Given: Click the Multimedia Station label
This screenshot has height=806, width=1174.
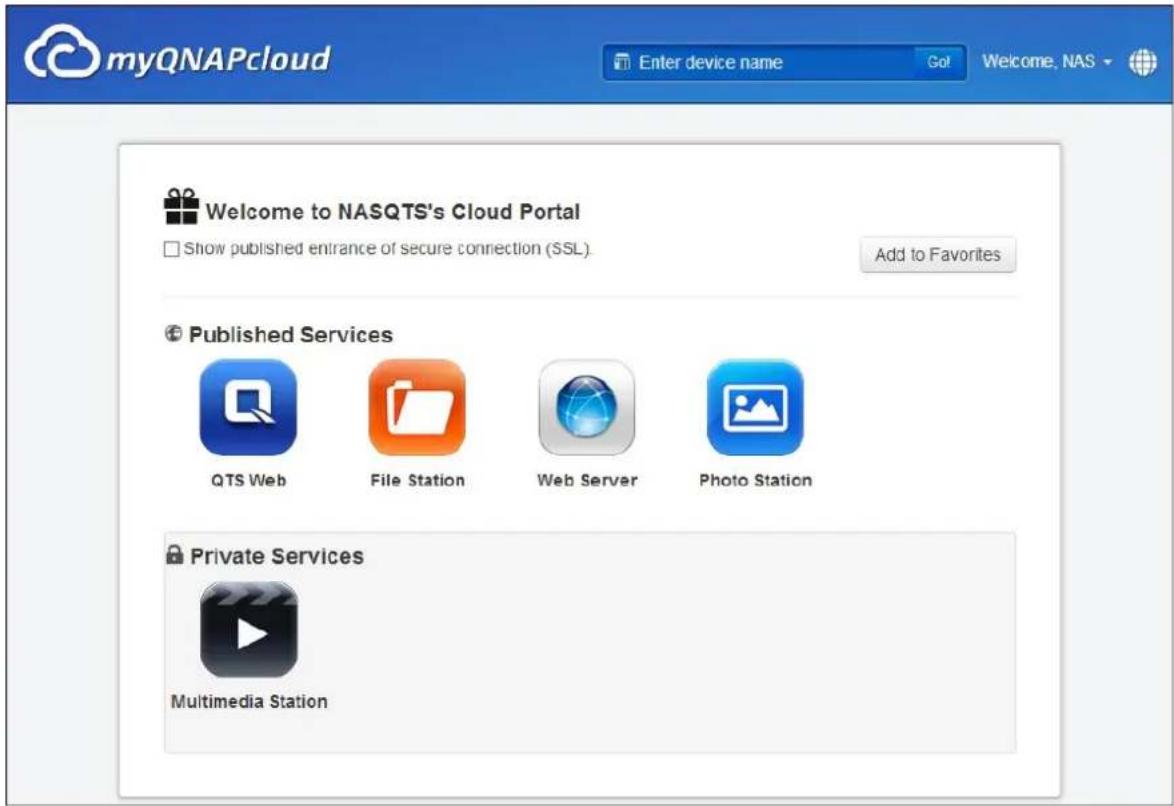Looking at the screenshot, I should tap(249, 702).
